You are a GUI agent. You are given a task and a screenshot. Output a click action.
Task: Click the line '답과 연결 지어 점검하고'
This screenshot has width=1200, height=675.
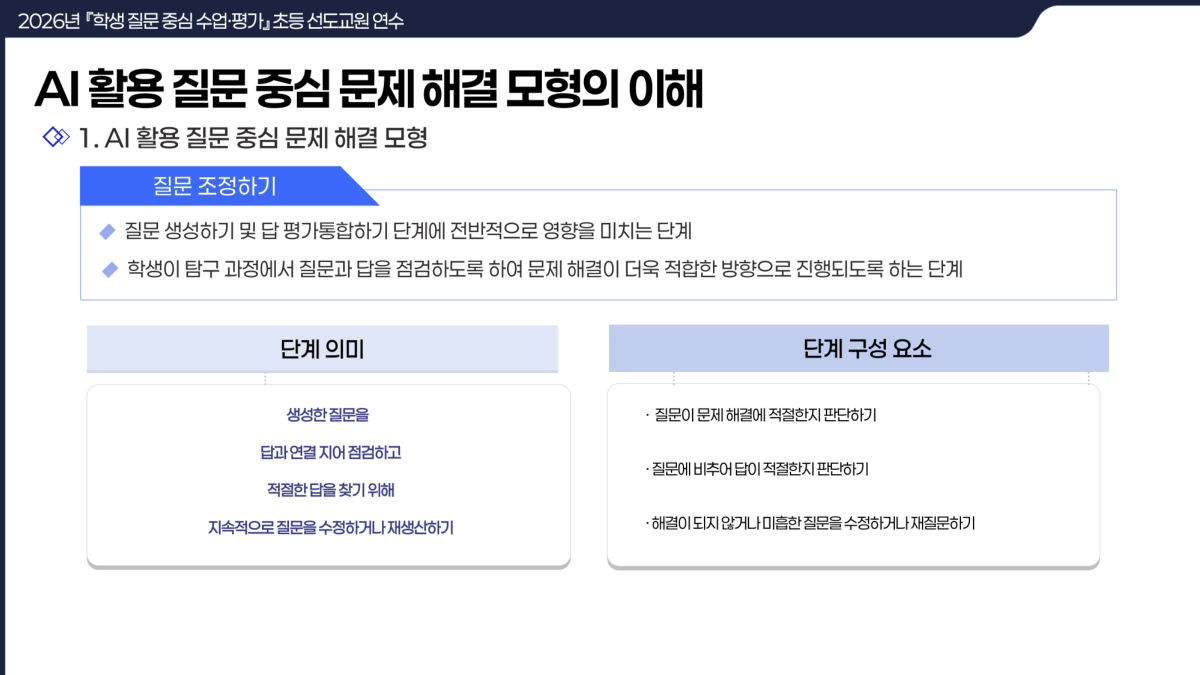pyautogui.click(x=330, y=452)
